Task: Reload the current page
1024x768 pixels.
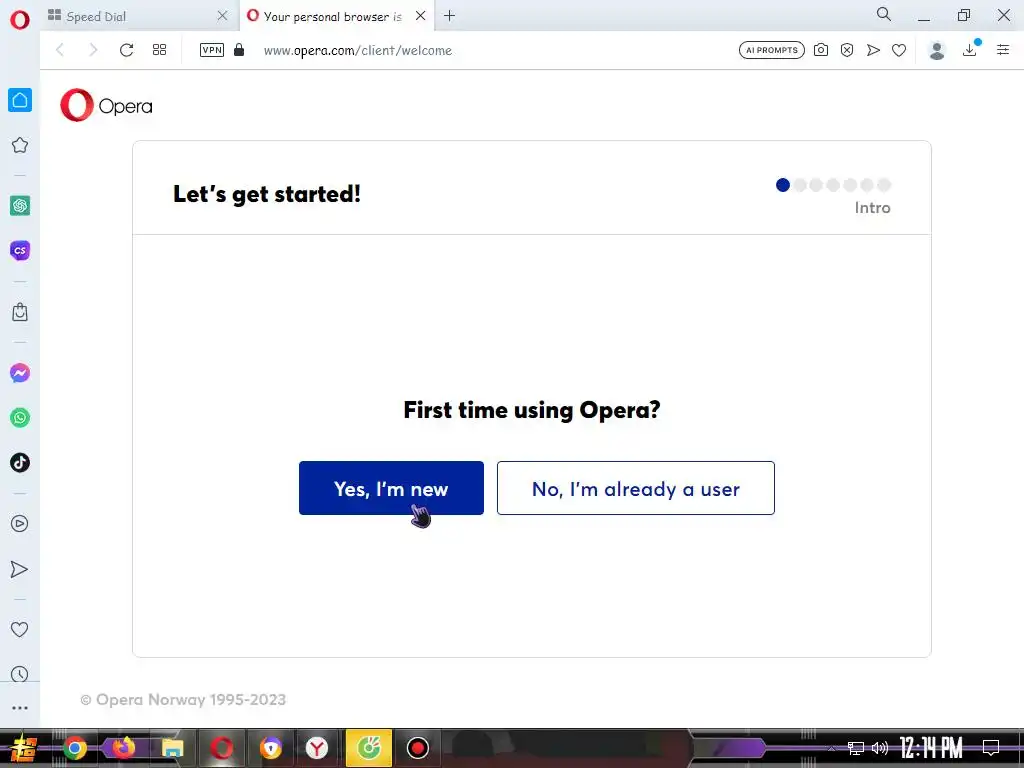Action: pos(127,50)
